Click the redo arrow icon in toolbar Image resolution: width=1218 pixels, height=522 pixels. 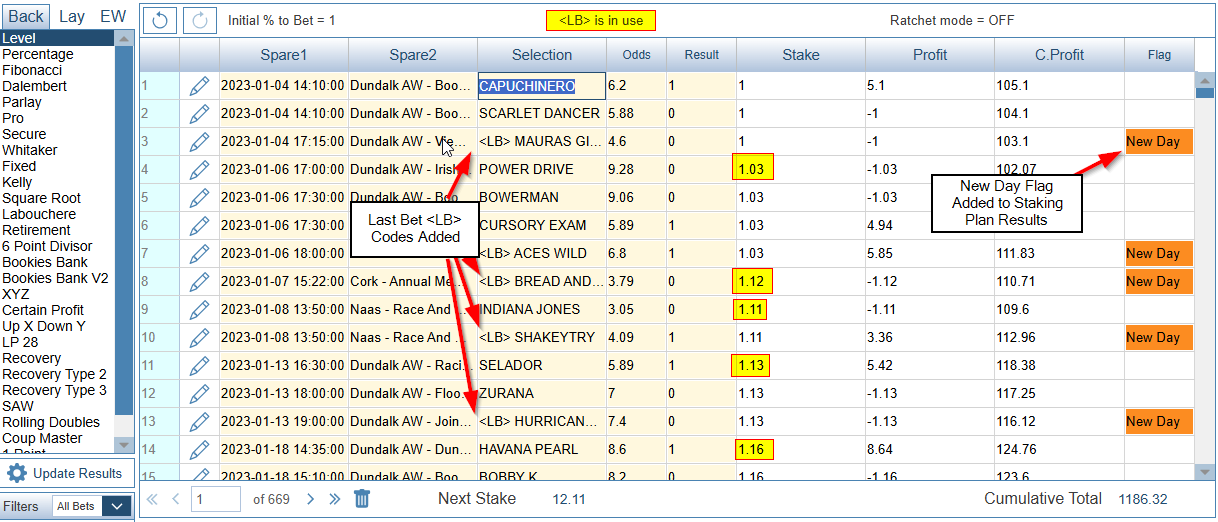tap(200, 20)
